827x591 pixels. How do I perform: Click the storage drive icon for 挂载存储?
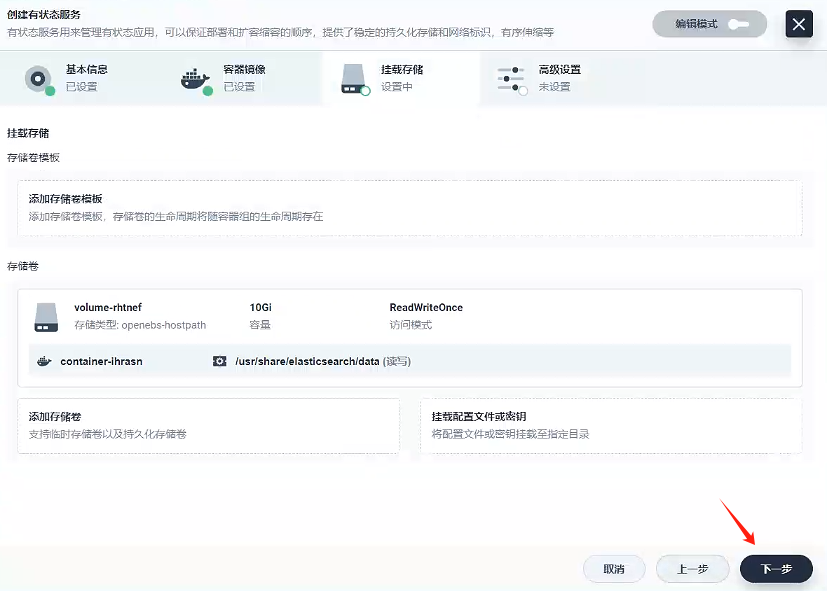[355, 80]
